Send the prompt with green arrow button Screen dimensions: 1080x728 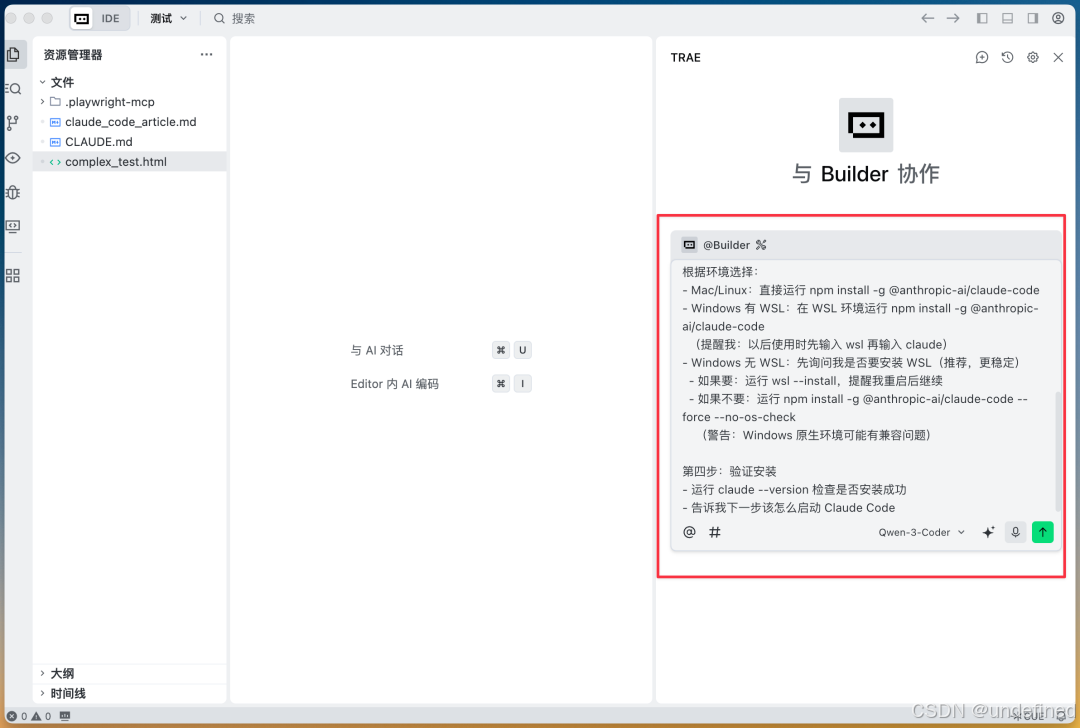1043,532
